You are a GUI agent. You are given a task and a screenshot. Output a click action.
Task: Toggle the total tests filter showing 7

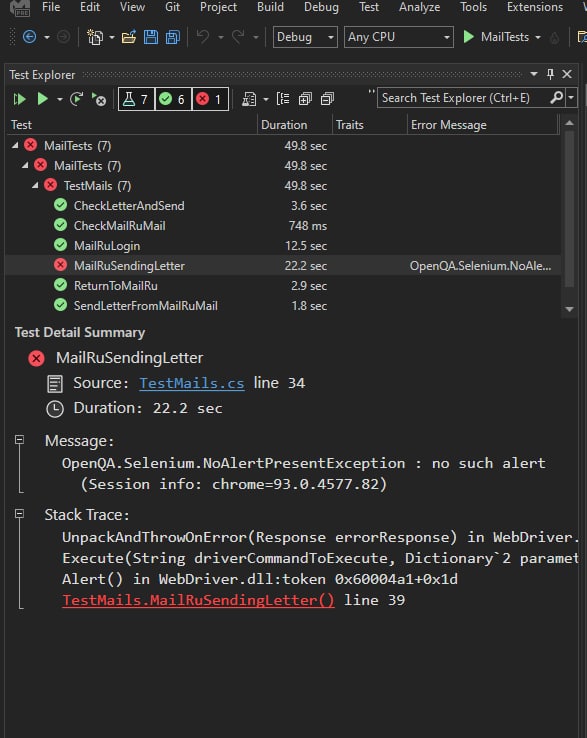pyautogui.click(x=136, y=99)
